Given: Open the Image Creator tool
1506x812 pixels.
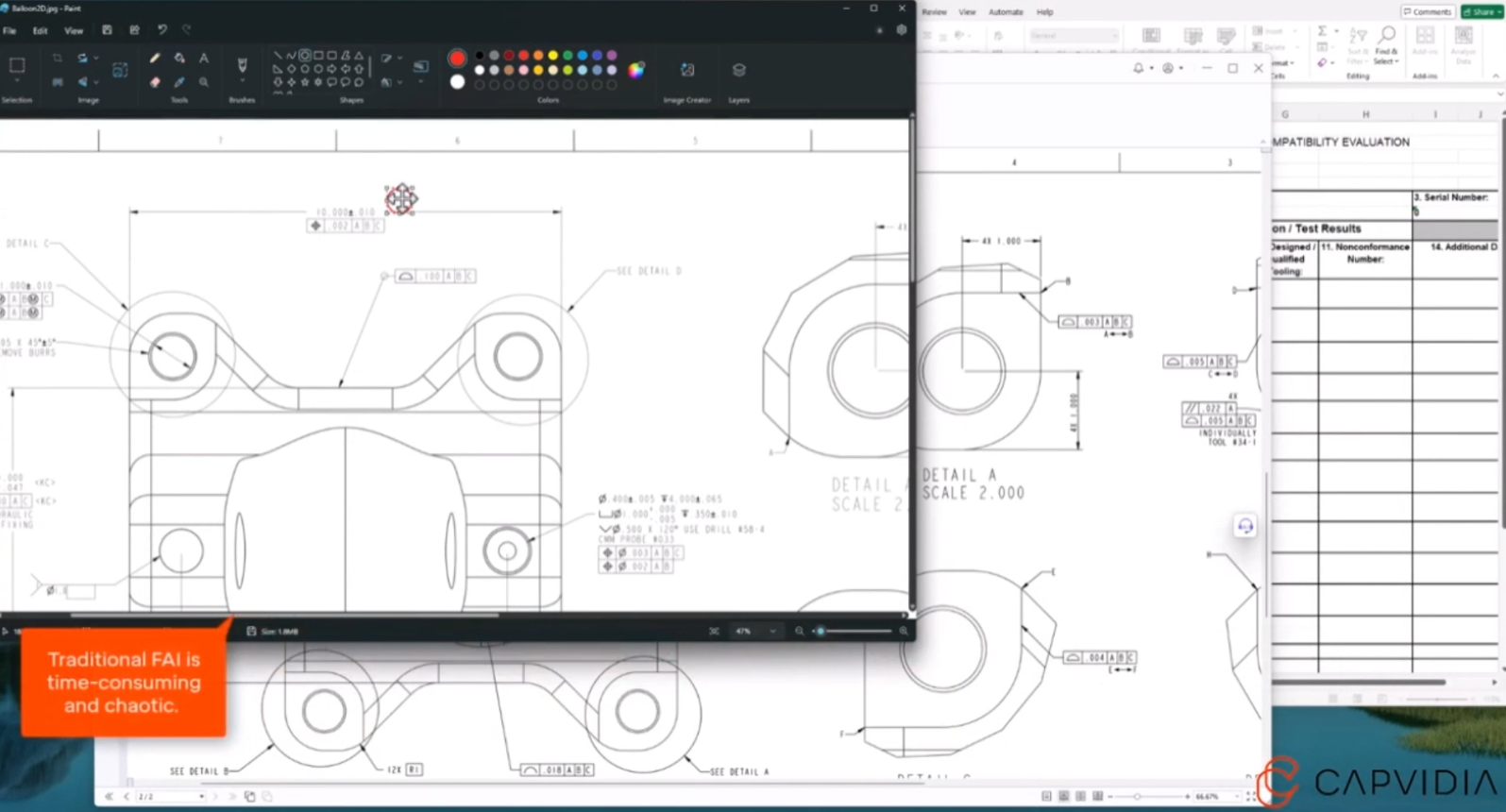Looking at the screenshot, I should (x=687, y=70).
